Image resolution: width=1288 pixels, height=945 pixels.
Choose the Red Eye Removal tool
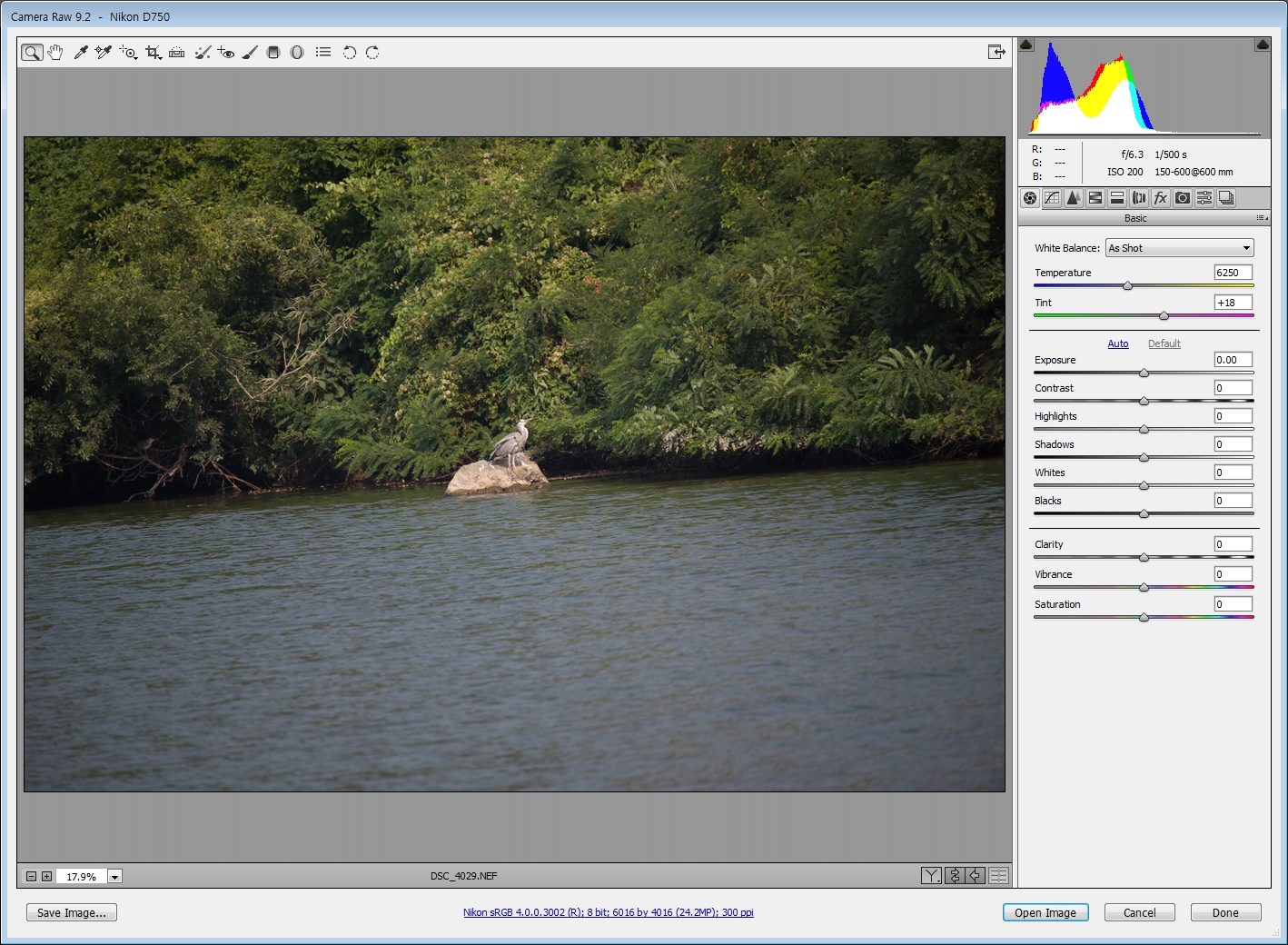226,53
